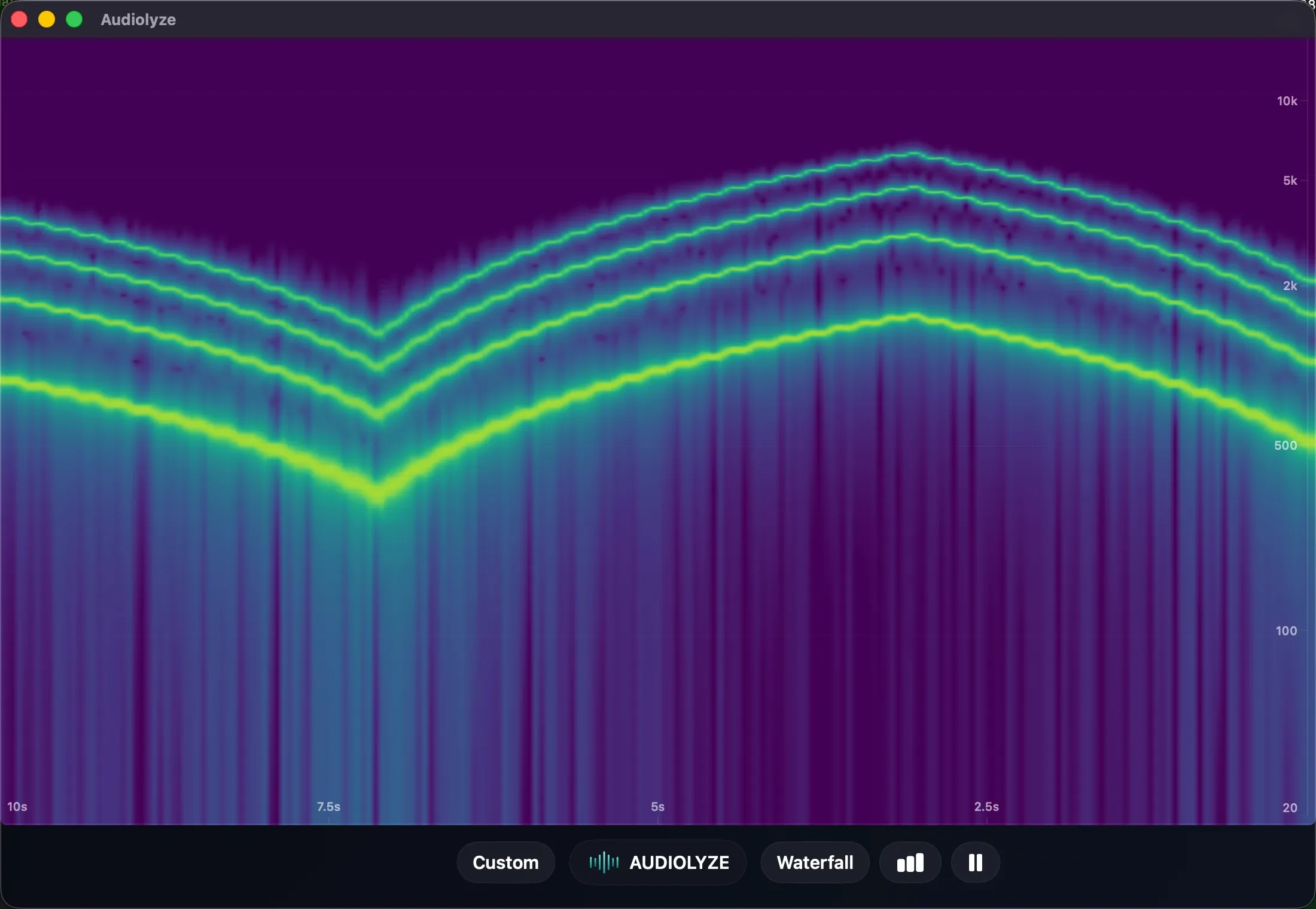Screen dimensions: 1316x909
Task: Click the Audiolyze window title
Action: 138,20
